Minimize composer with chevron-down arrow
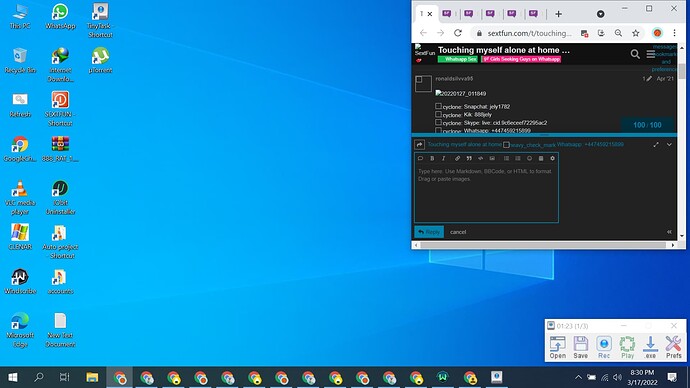Viewport: 690px width, 388px height. click(x=669, y=144)
